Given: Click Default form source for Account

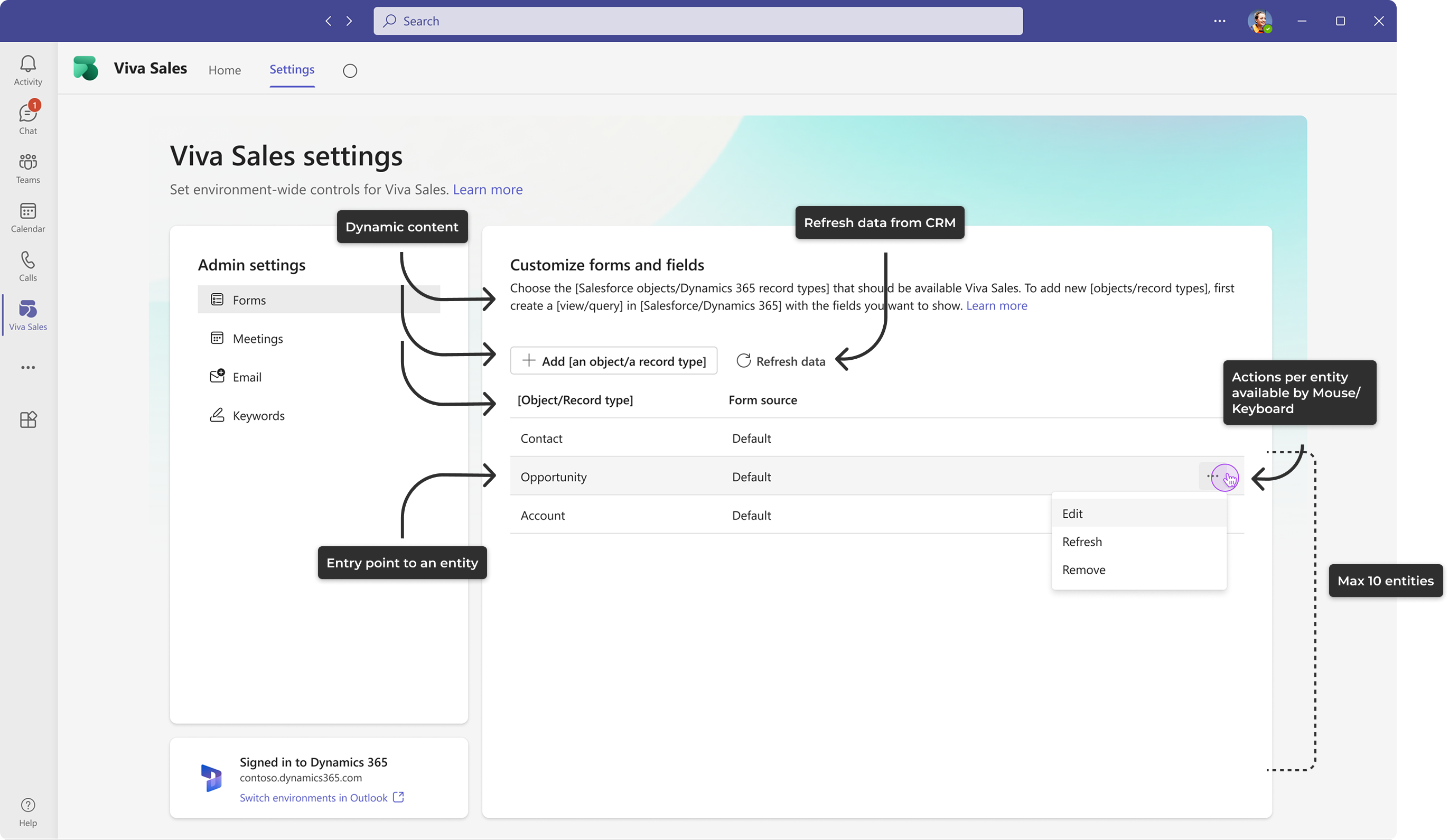Looking at the screenshot, I should coord(751,516).
